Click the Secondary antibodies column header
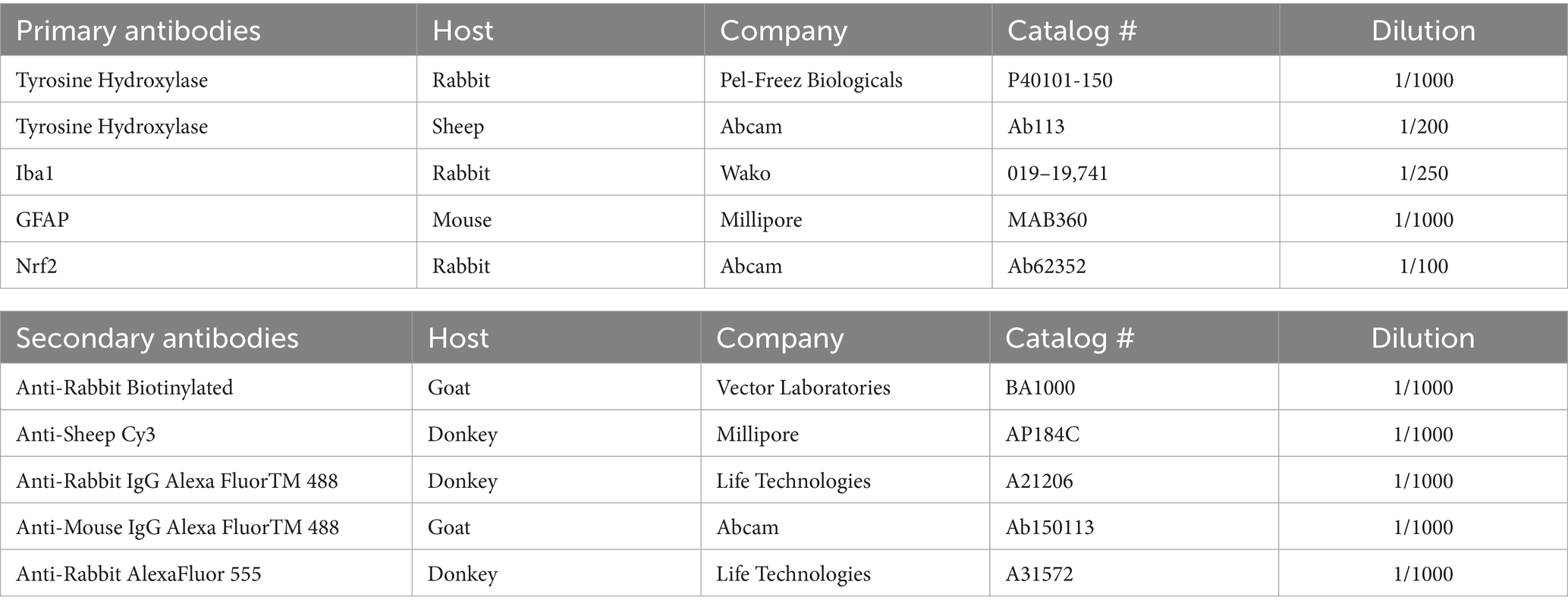 (x=157, y=338)
